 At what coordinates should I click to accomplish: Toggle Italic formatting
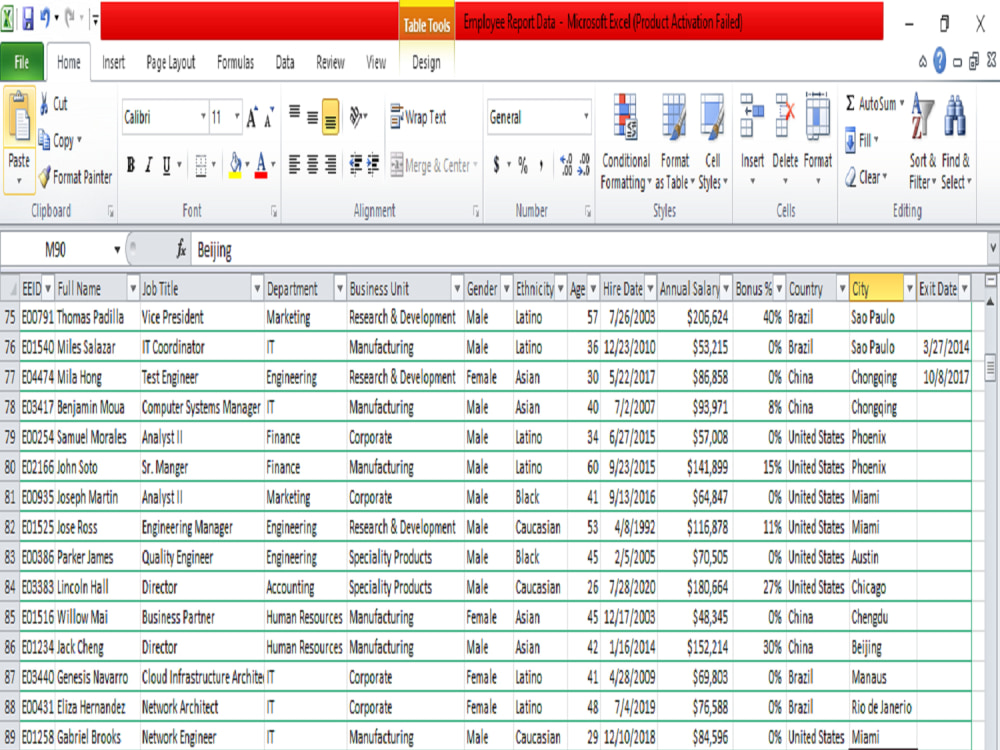coord(149,165)
